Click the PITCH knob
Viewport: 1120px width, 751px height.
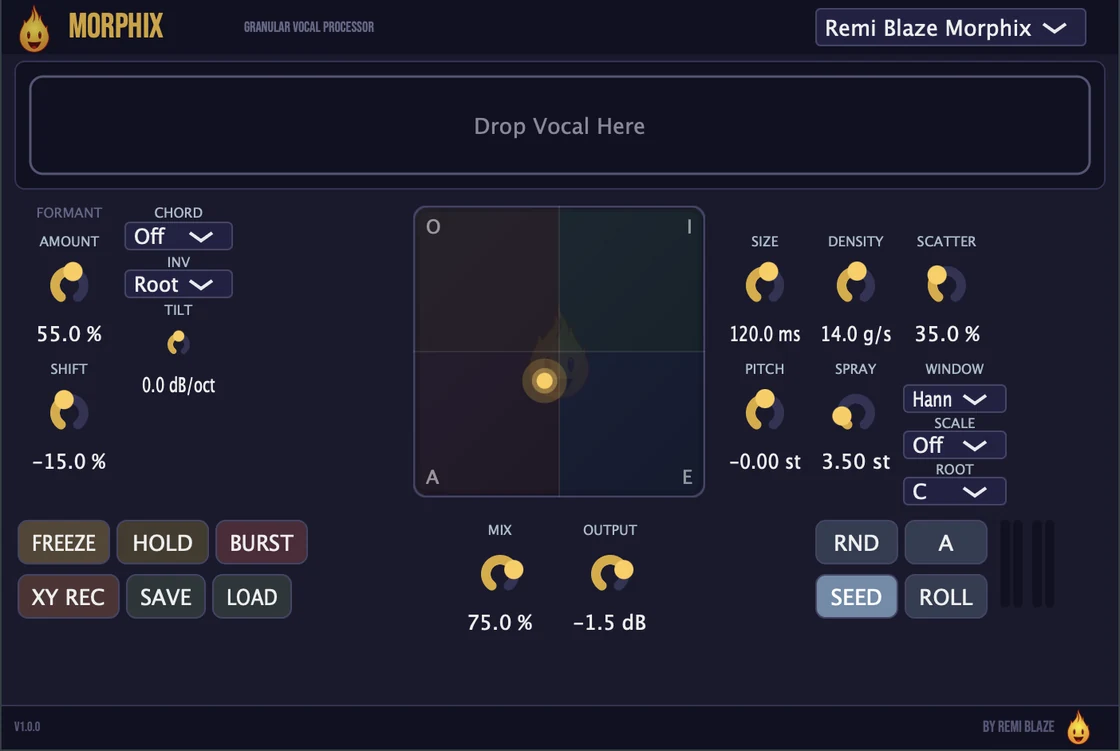764,411
